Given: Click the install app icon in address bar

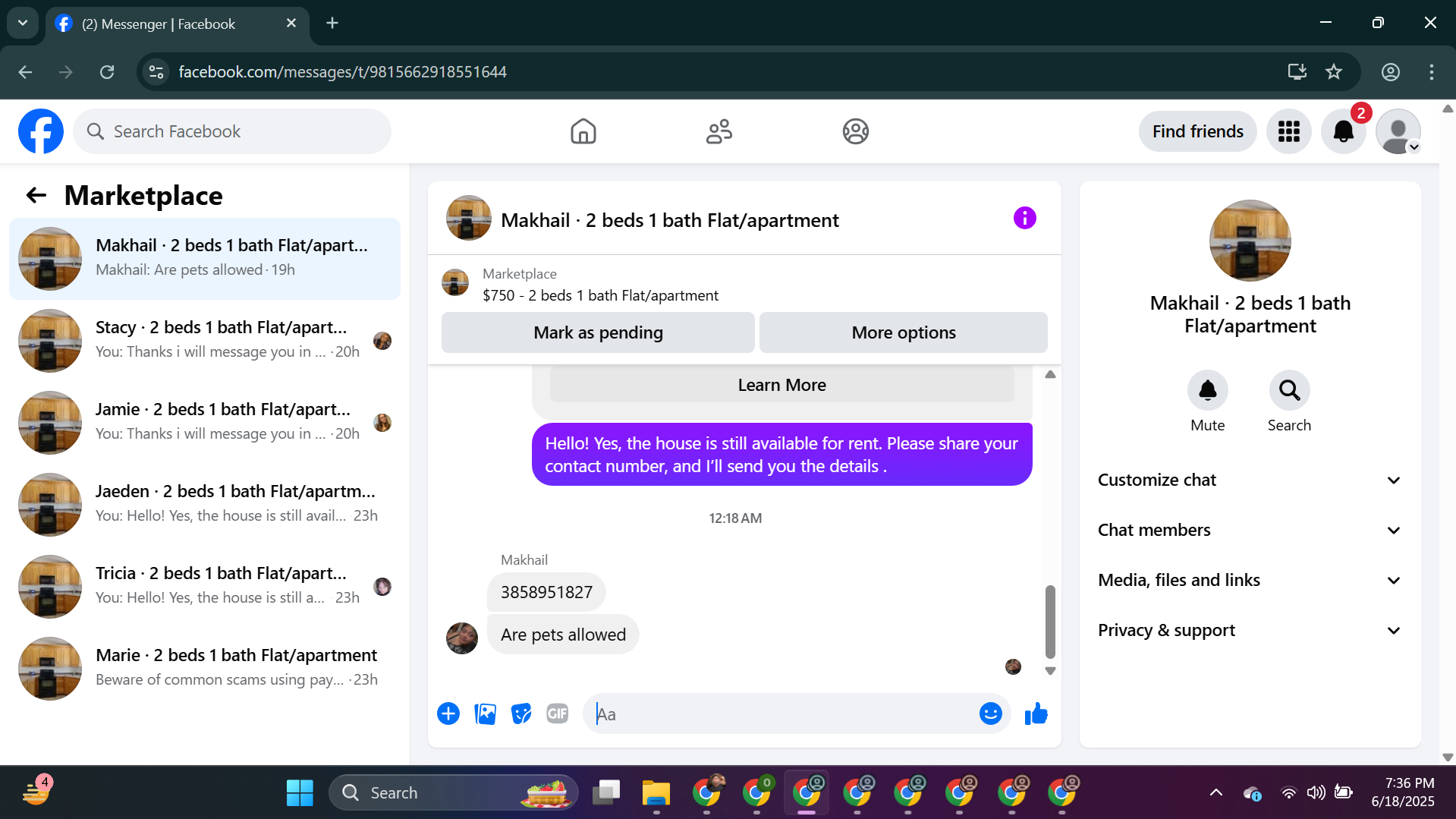Looking at the screenshot, I should pyautogui.click(x=1297, y=72).
